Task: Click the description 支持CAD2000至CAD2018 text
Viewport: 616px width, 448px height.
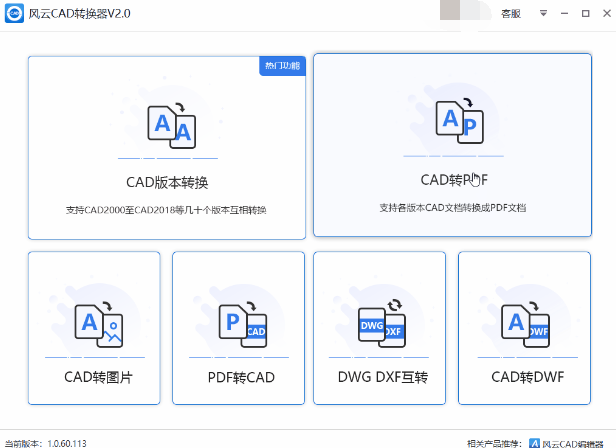Action: 166,210
